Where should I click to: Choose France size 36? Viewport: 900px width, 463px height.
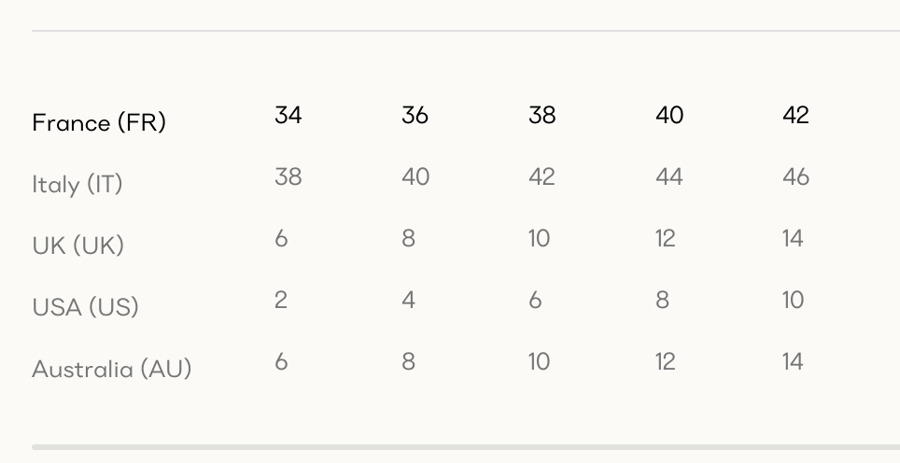pyautogui.click(x=415, y=115)
